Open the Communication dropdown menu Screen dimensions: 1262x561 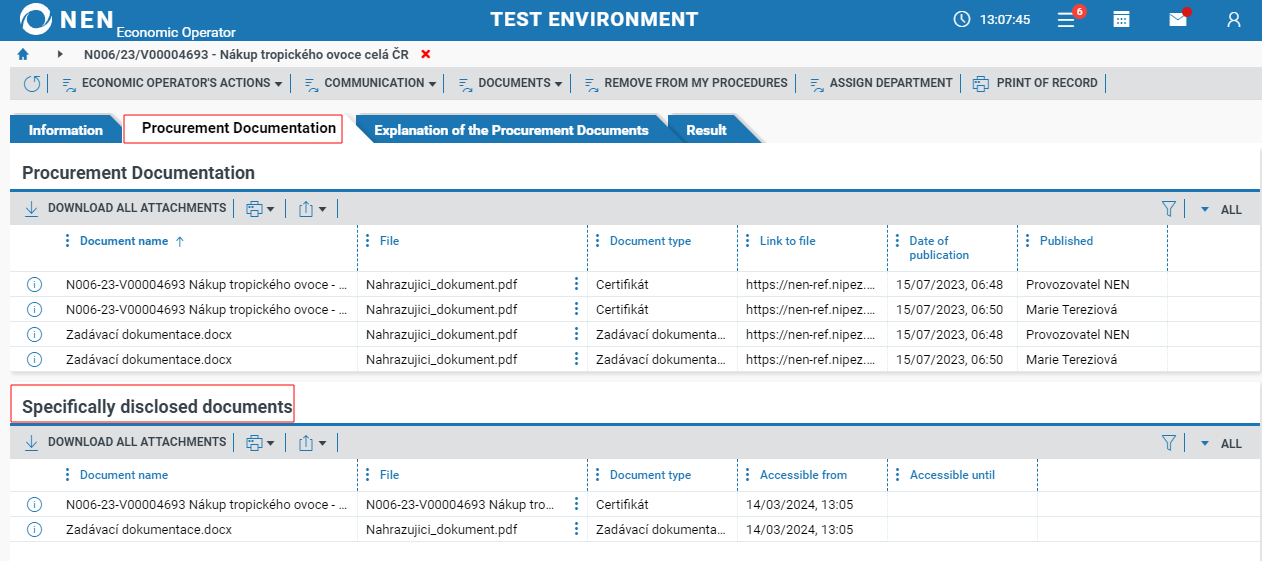(380, 84)
